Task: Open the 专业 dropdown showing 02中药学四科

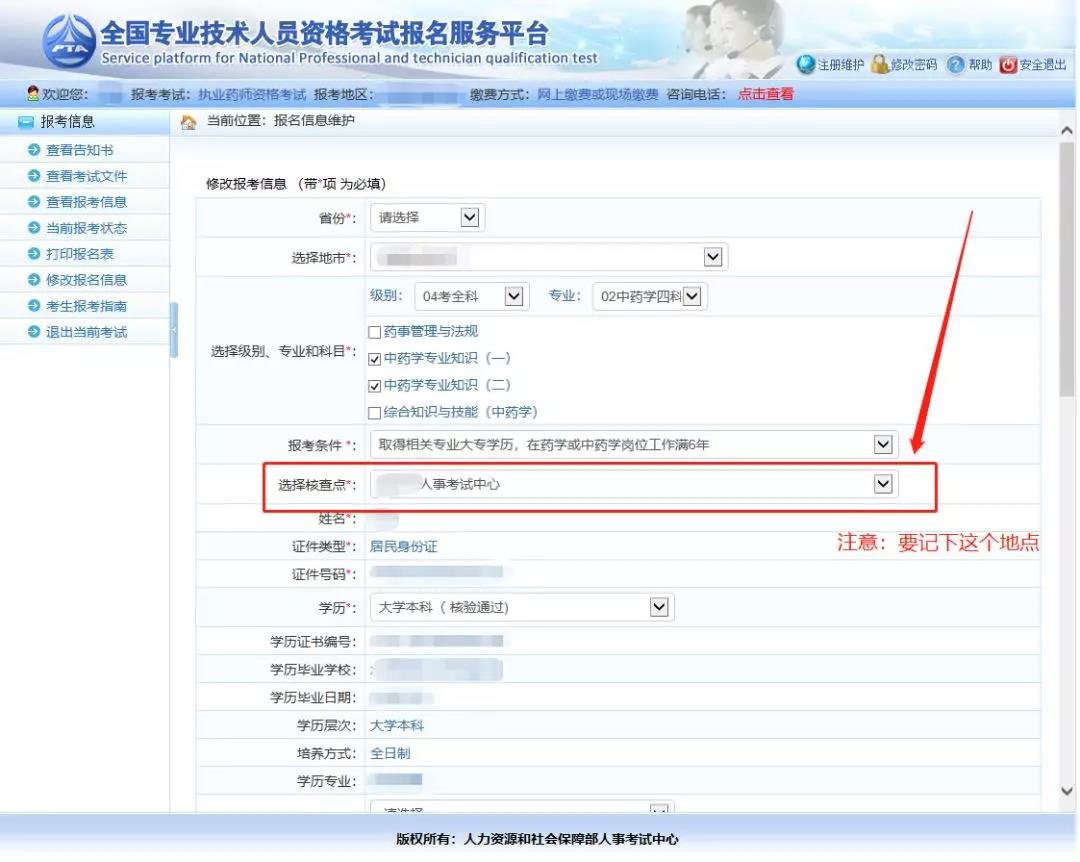Action: click(x=650, y=296)
